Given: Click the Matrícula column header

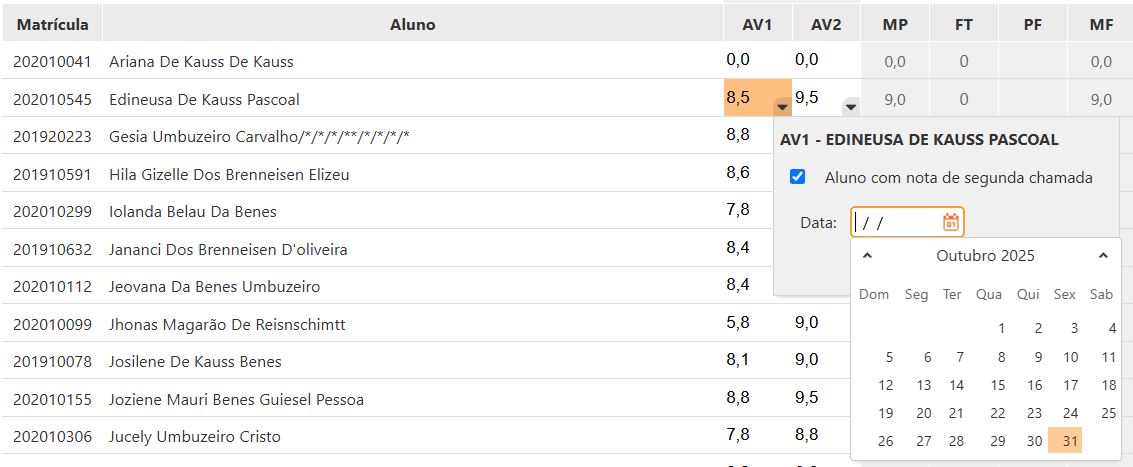Looking at the screenshot, I should point(52,24).
